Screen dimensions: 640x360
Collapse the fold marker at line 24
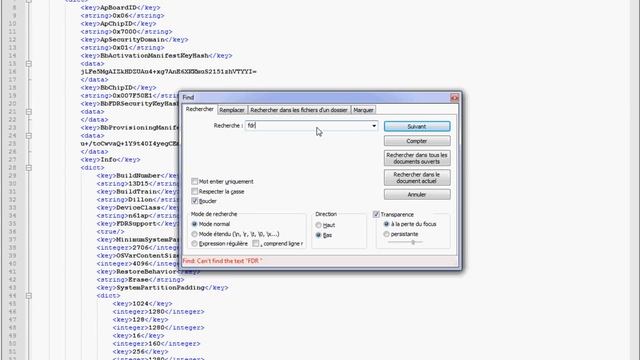pyautogui.click(x=29, y=136)
